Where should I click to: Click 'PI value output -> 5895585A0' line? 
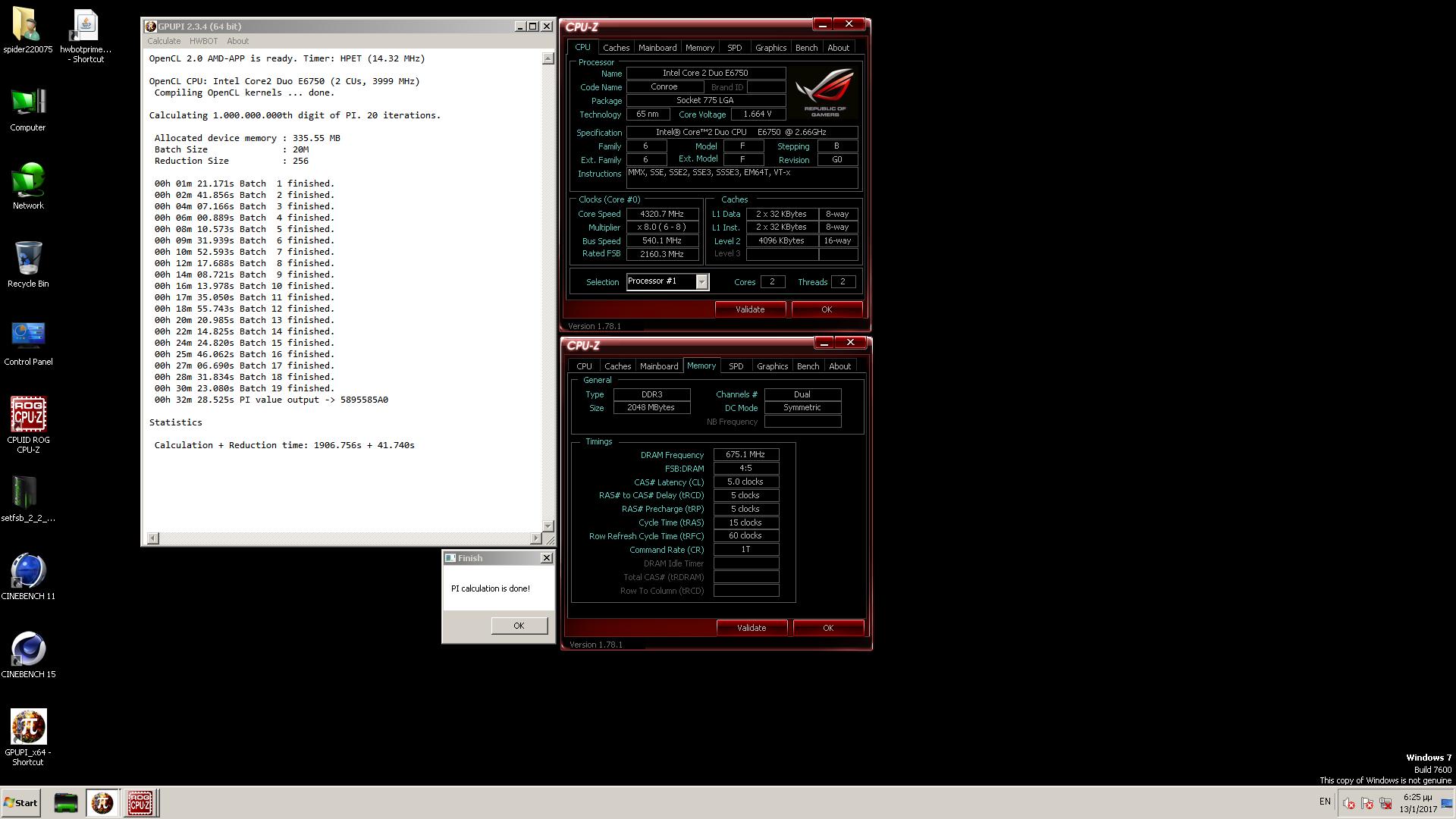(271, 400)
